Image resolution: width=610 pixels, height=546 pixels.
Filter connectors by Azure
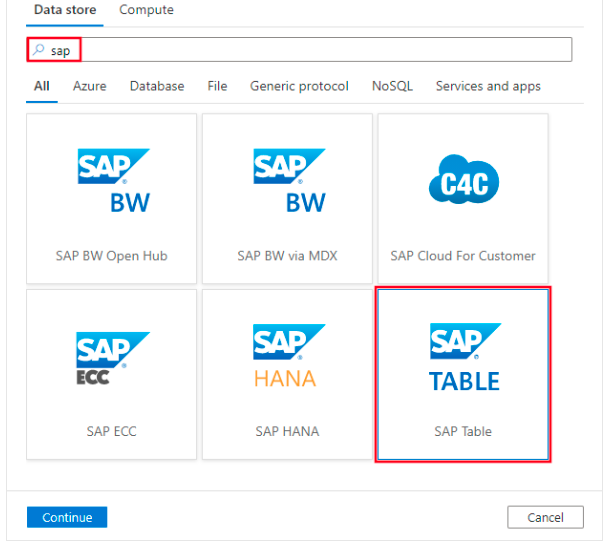pos(89,86)
